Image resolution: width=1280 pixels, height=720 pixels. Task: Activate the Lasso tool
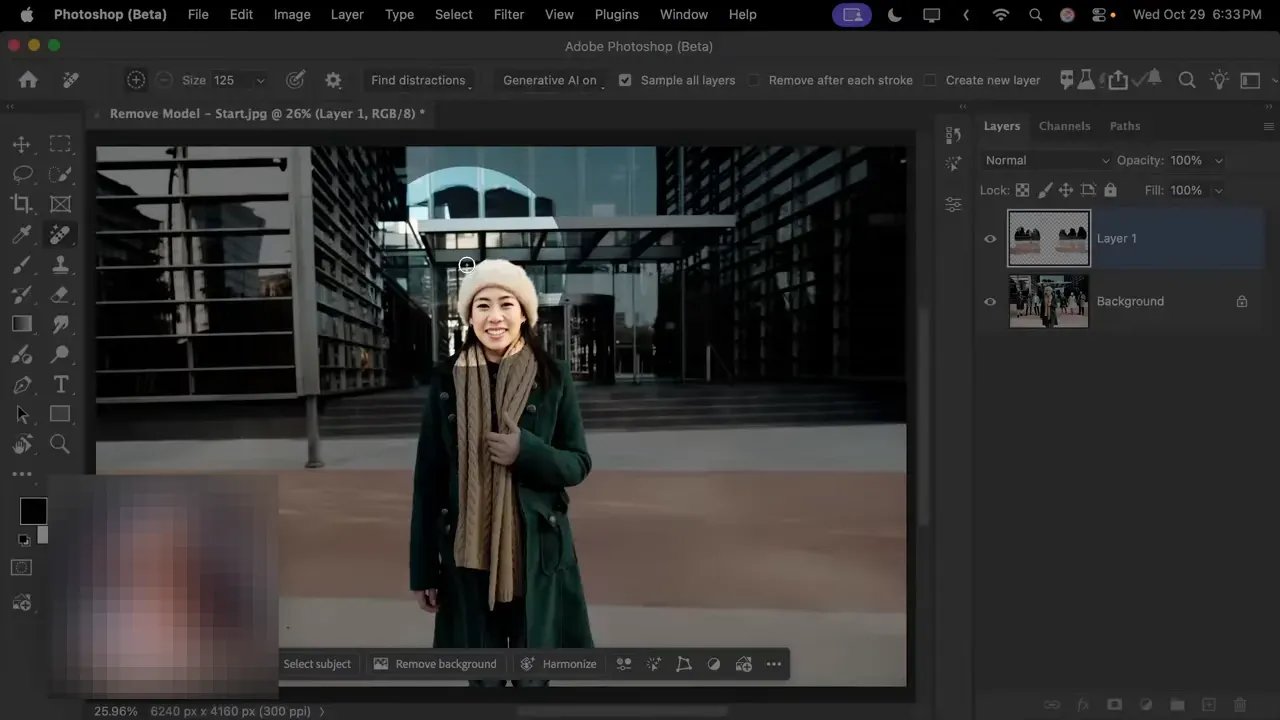[22, 174]
